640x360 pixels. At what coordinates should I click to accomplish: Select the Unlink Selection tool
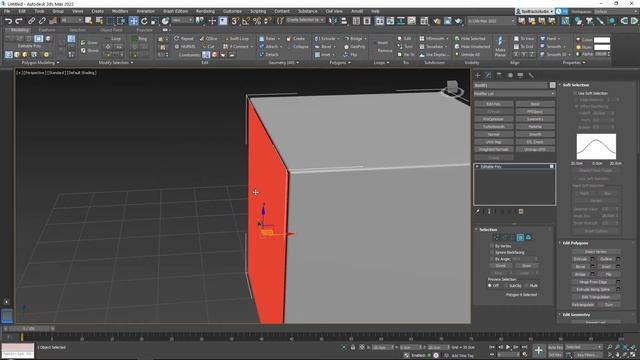coord(42,21)
